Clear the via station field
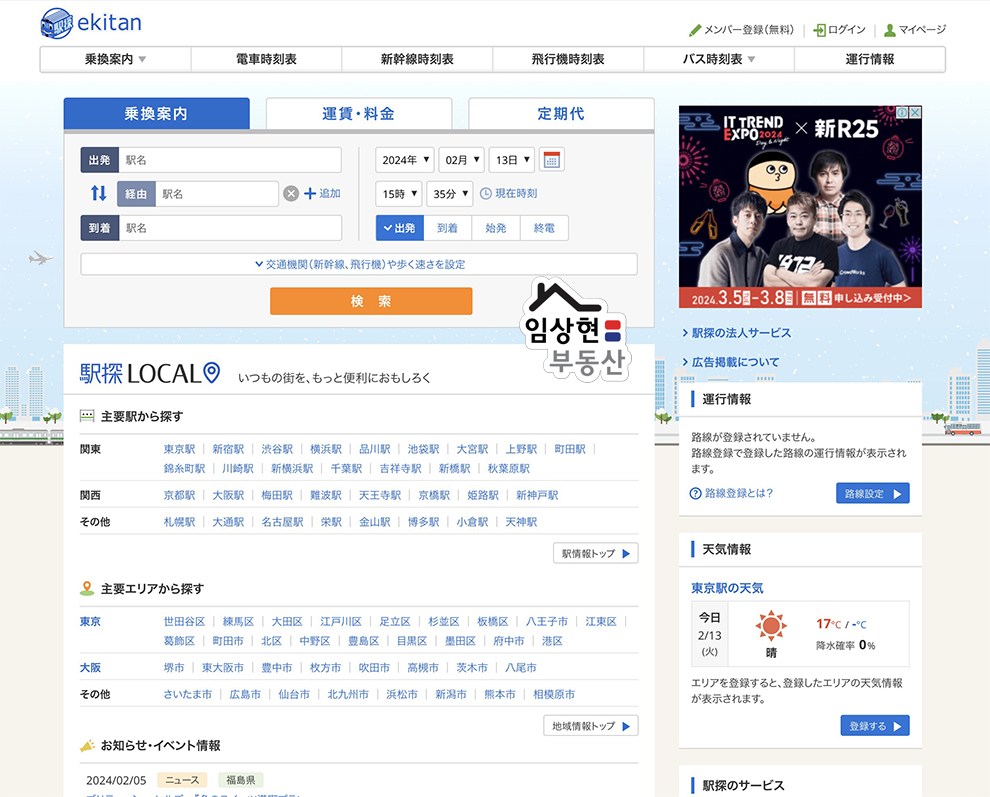Image resolution: width=990 pixels, height=797 pixels. (x=290, y=193)
